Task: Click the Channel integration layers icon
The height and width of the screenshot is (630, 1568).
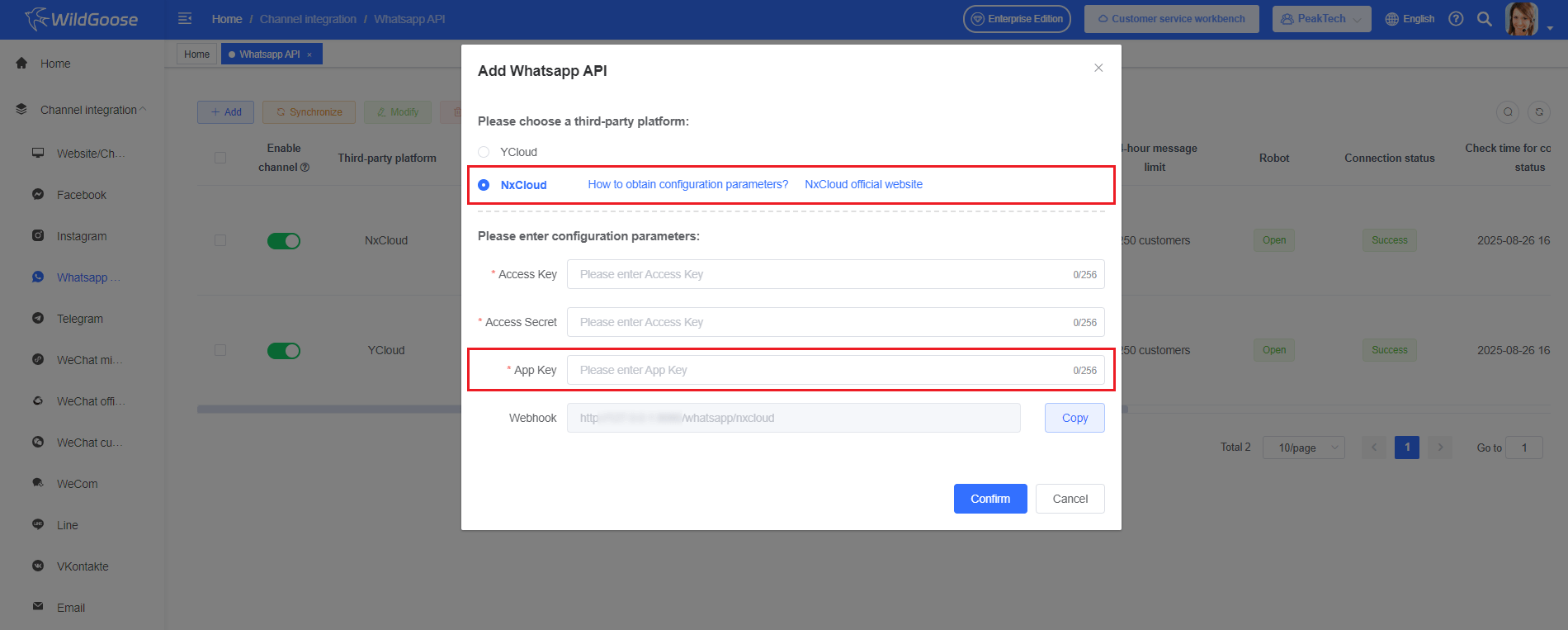Action: click(x=21, y=109)
